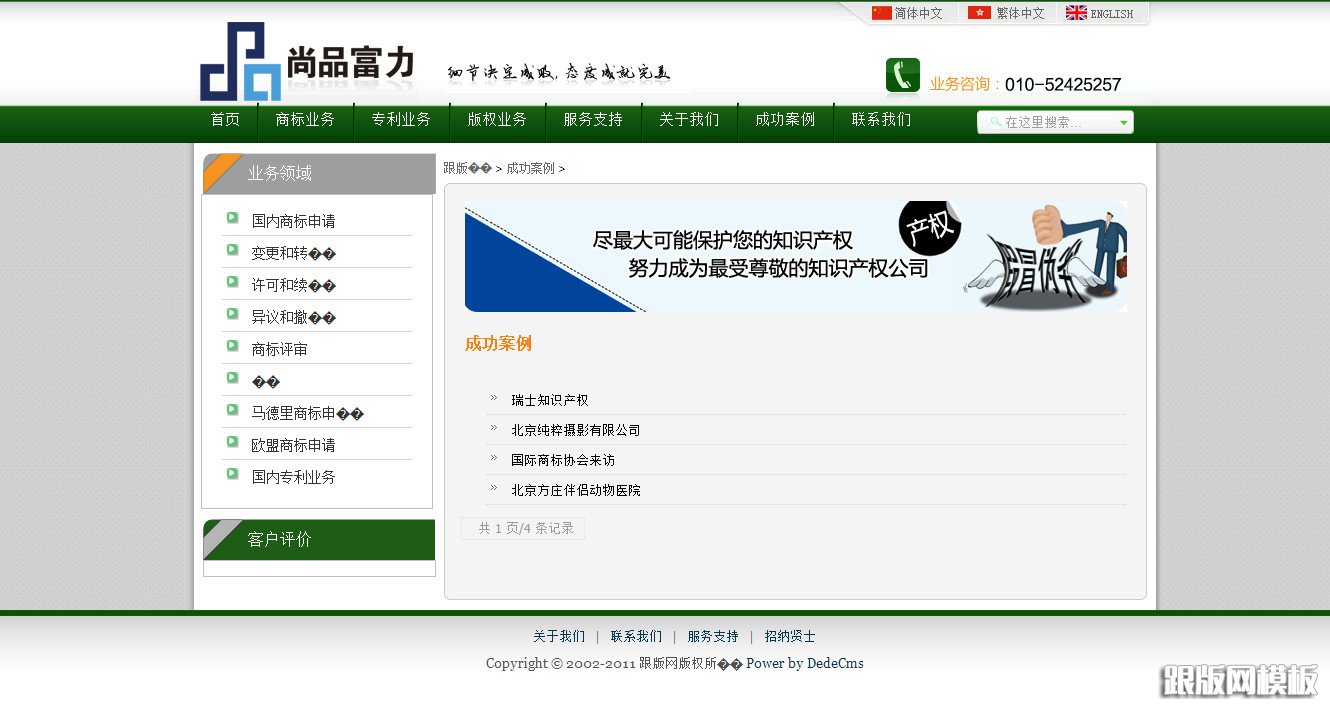Click the British flag icon beside ENGLISH
This screenshot has height=704, width=1330.
pyautogui.click(x=1077, y=13)
